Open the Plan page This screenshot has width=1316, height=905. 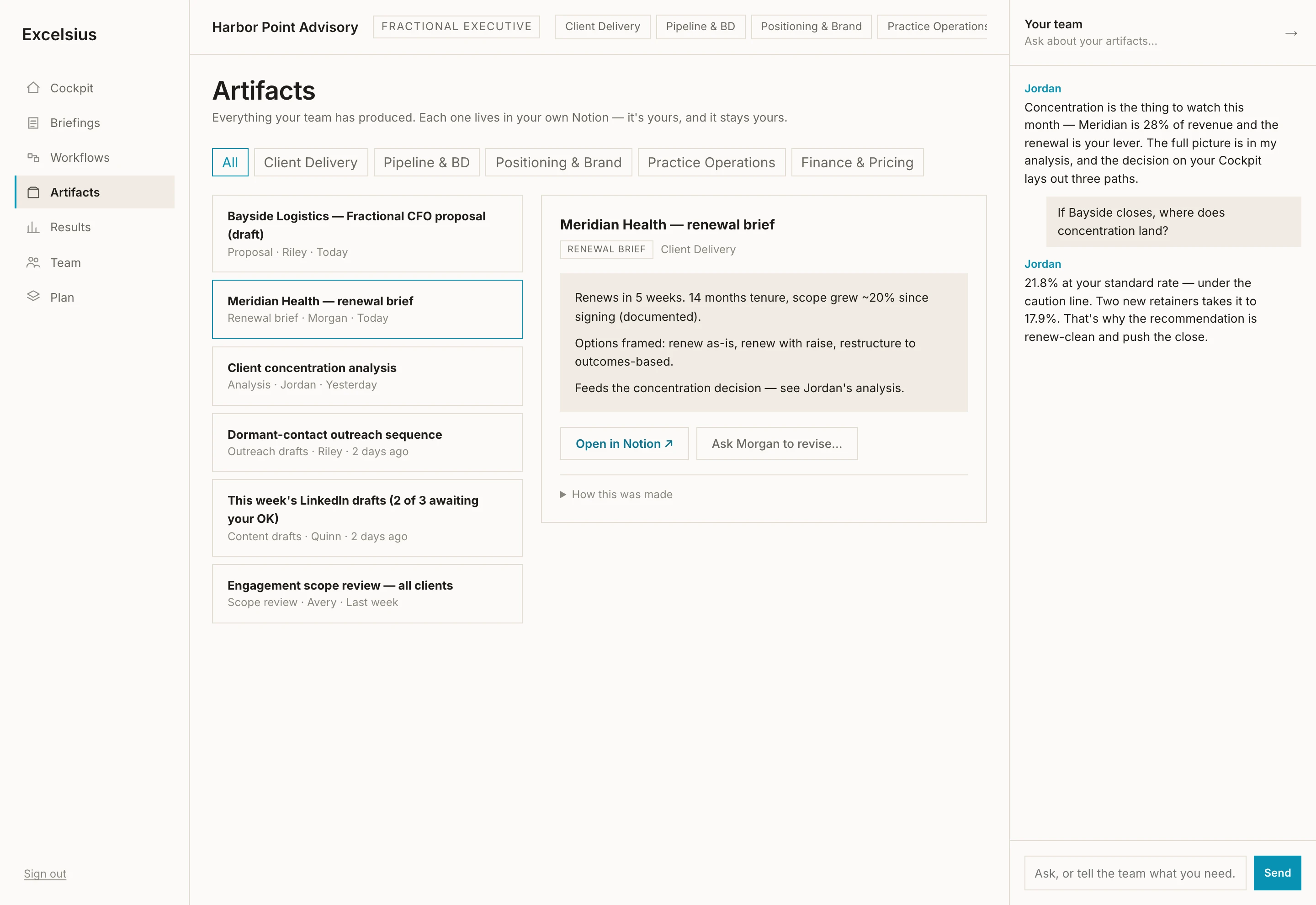click(x=95, y=297)
